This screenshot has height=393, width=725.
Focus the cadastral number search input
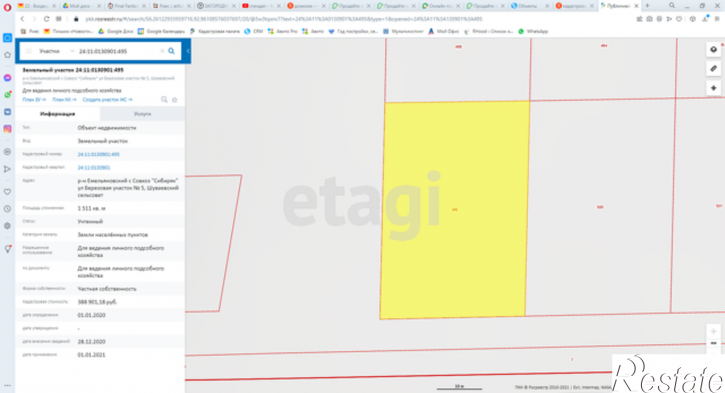coord(118,51)
